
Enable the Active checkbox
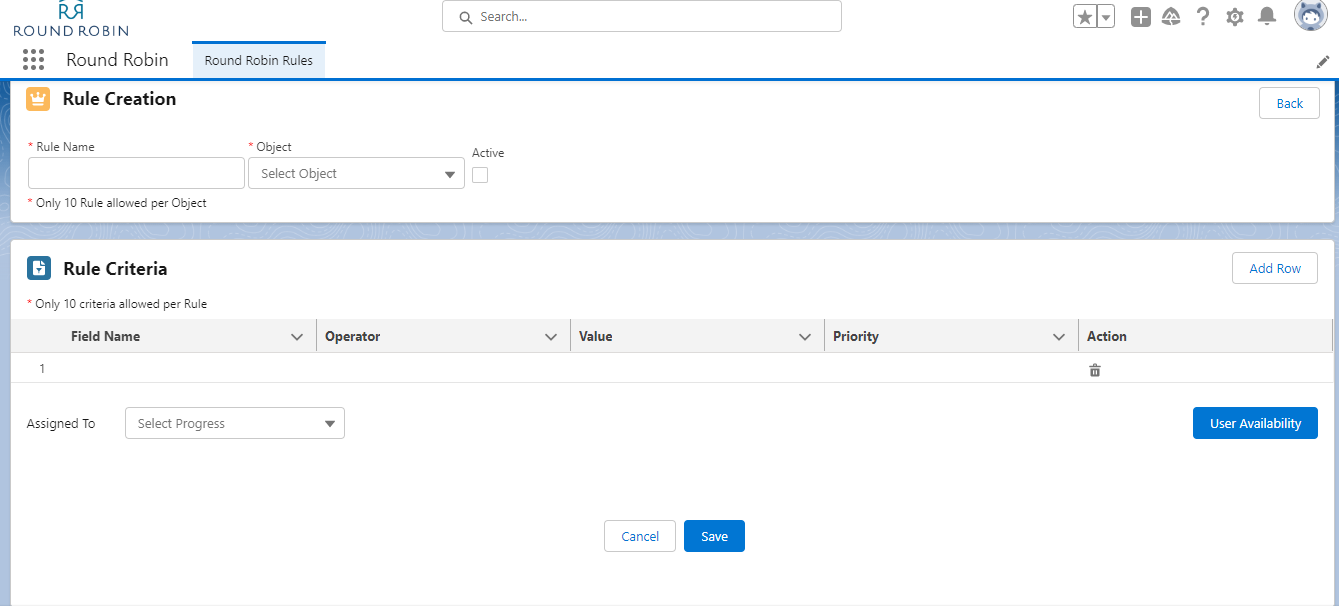[x=480, y=175]
